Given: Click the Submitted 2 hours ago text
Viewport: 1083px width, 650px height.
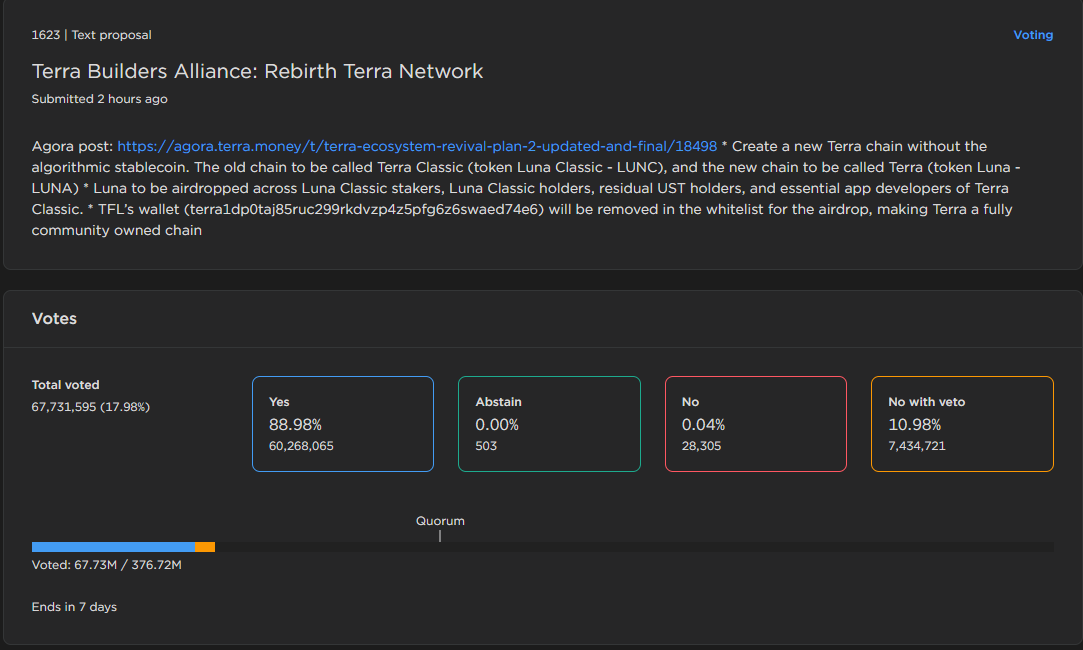Looking at the screenshot, I should point(99,99).
